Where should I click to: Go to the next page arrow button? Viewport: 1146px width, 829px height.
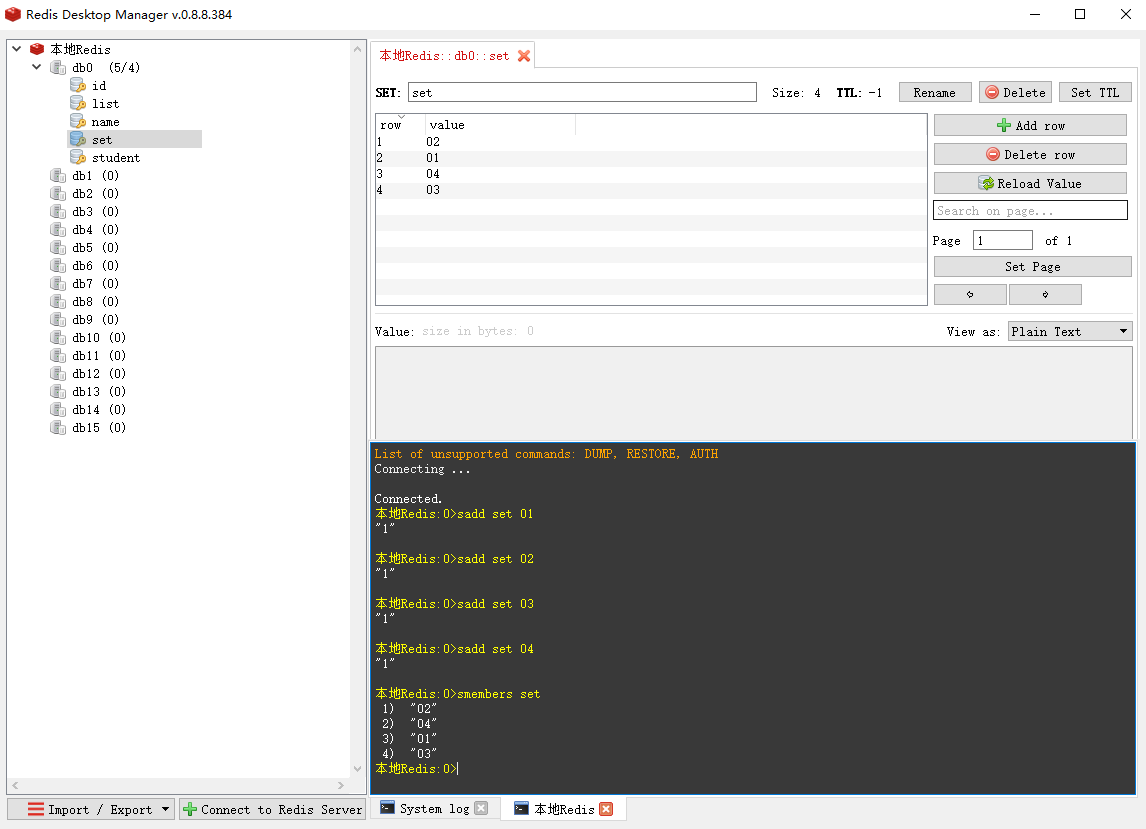[1045, 295]
